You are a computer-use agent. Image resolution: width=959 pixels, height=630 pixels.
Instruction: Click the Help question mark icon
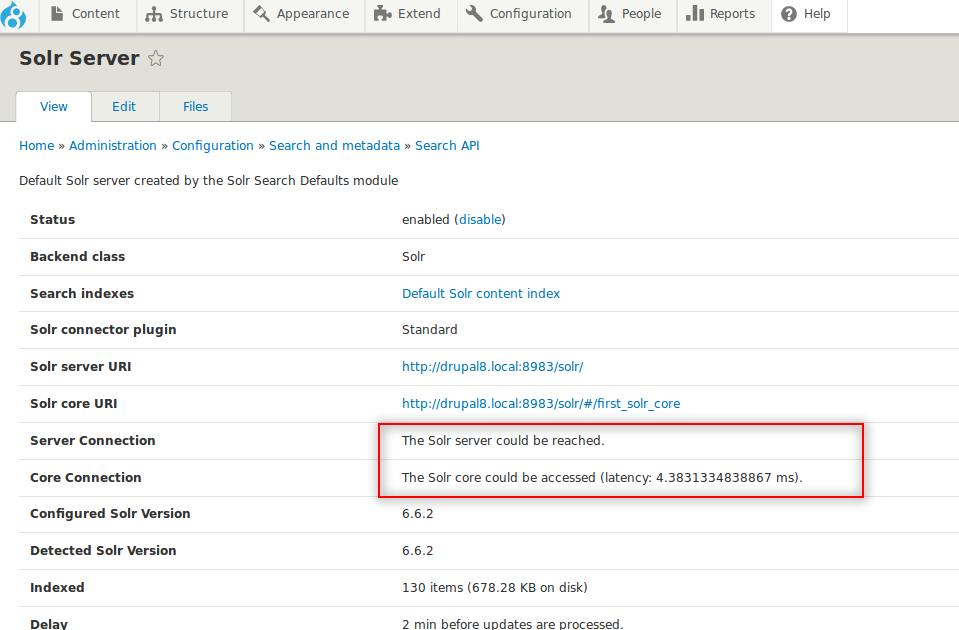point(789,13)
